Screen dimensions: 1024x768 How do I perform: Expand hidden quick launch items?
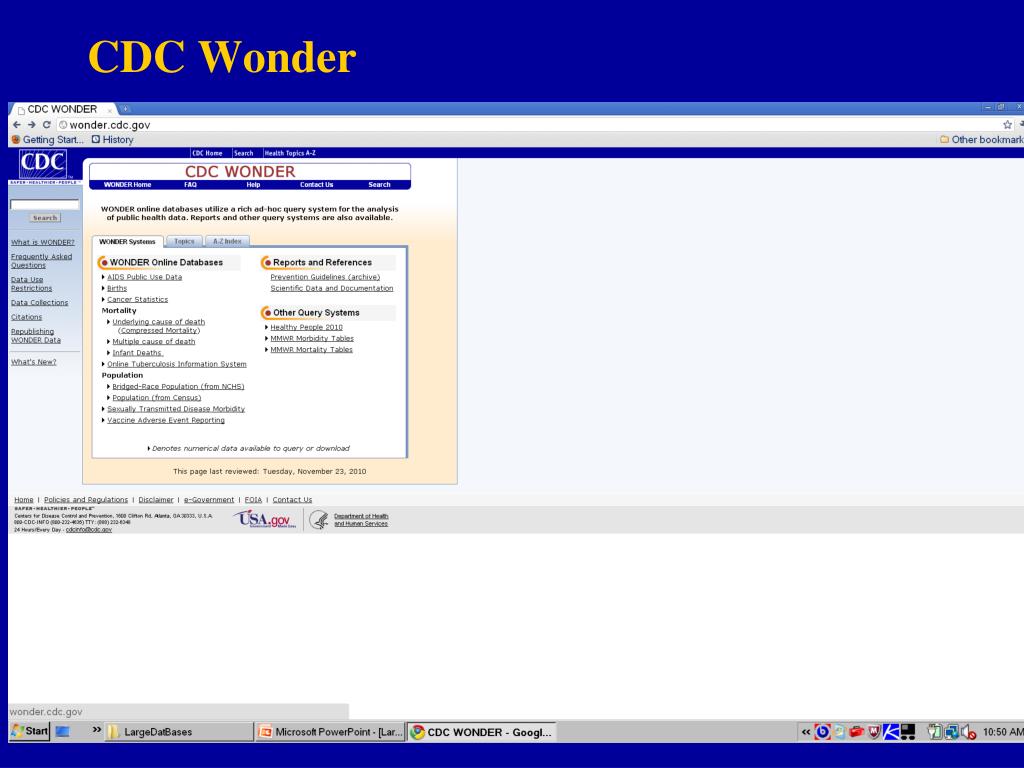click(97, 729)
